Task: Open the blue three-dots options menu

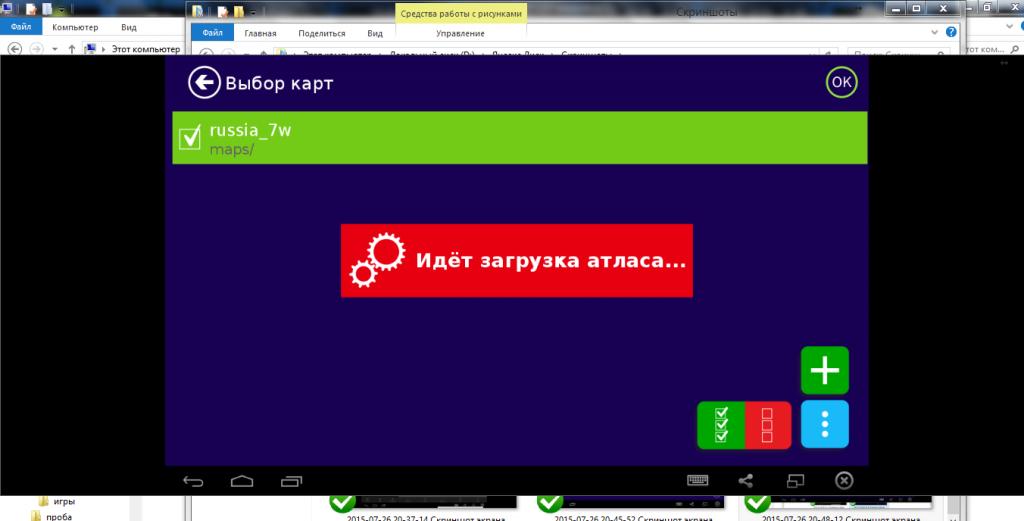Action: [825, 424]
